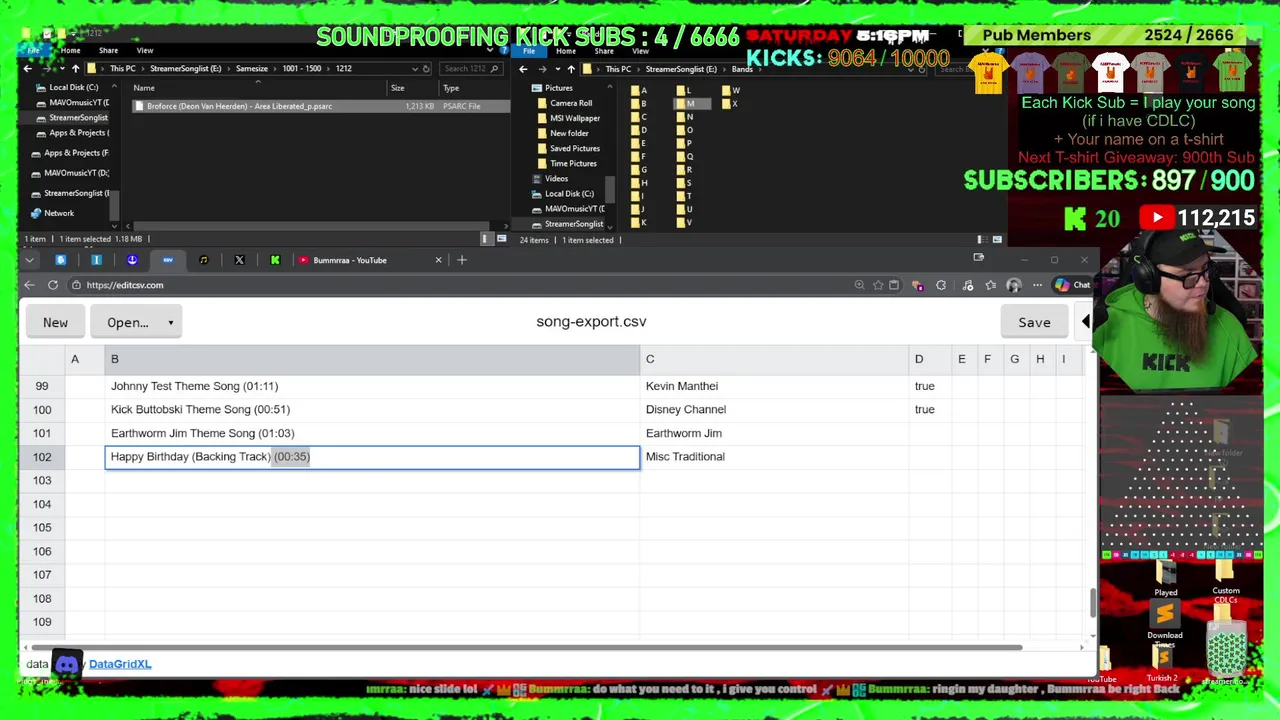Select column C header

coord(774,359)
